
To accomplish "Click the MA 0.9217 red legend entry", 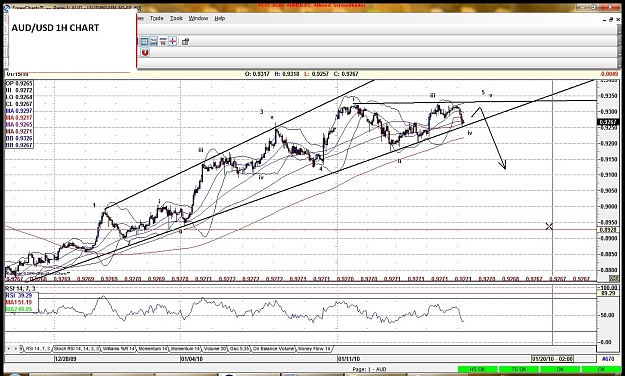I will point(19,118).
